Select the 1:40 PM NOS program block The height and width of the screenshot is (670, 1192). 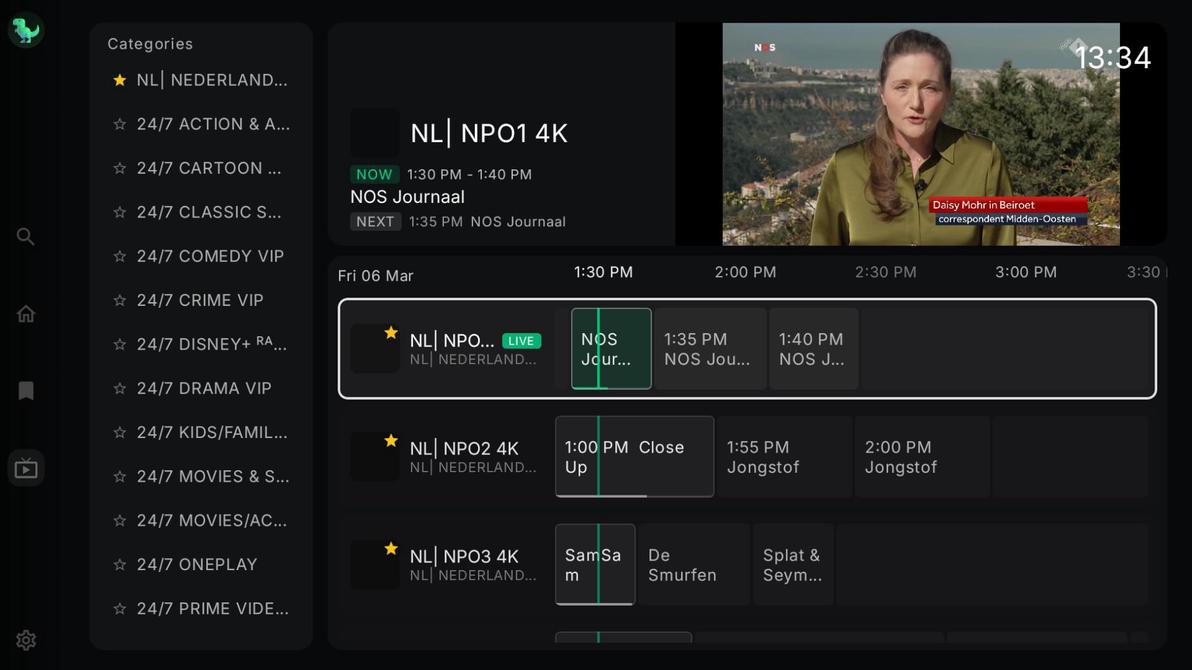pyautogui.click(x=813, y=349)
